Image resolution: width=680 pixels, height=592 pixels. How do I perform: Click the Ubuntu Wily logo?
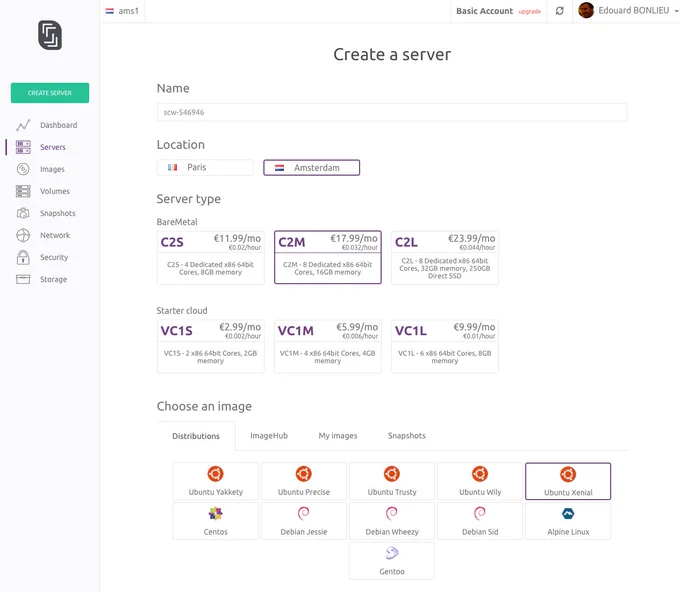pyautogui.click(x=480, y=474)
